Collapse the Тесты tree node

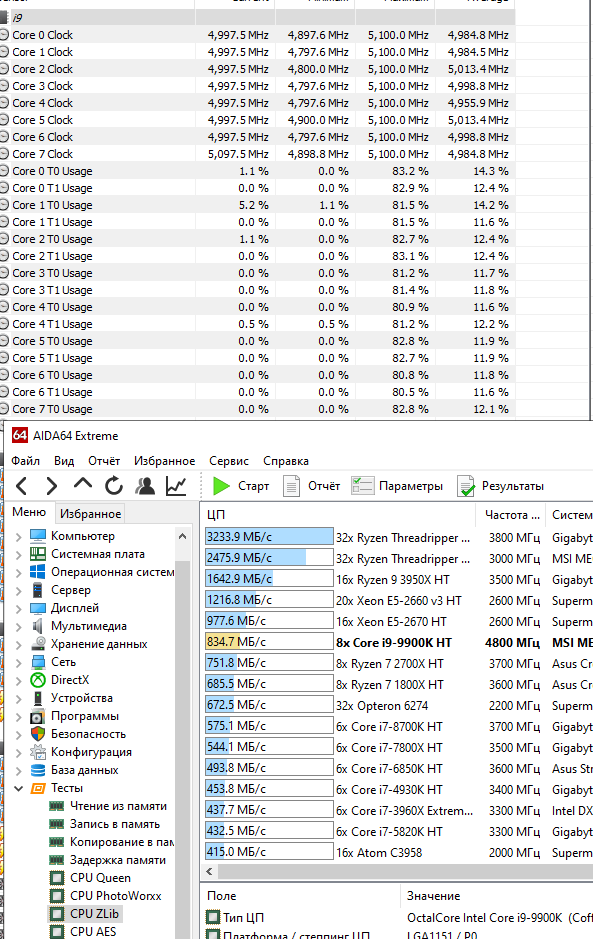(x=19, y=788)
